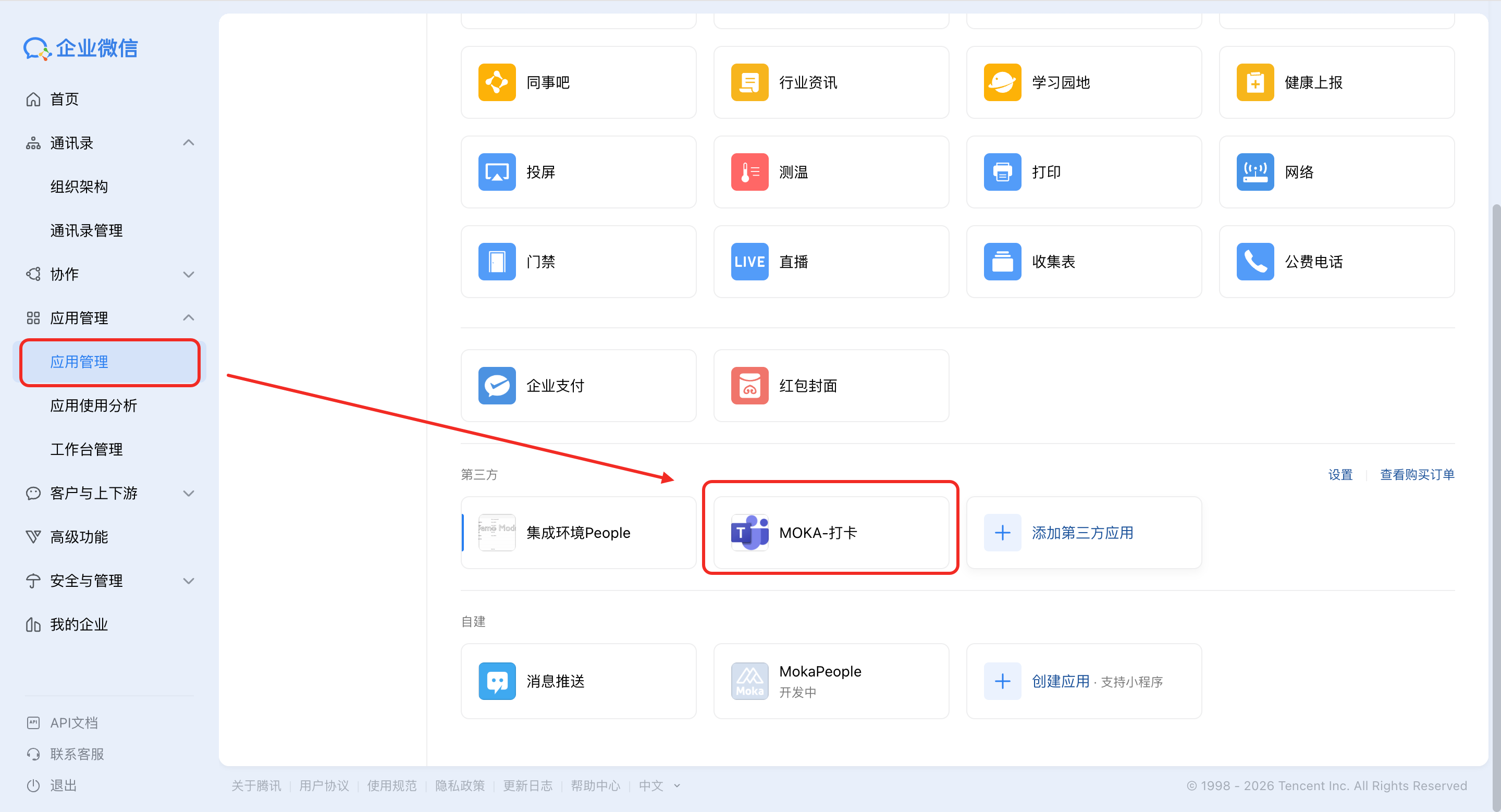
Task: Open the MOKA-打卡 Teams icon
Action: click(x=749, y=533)
